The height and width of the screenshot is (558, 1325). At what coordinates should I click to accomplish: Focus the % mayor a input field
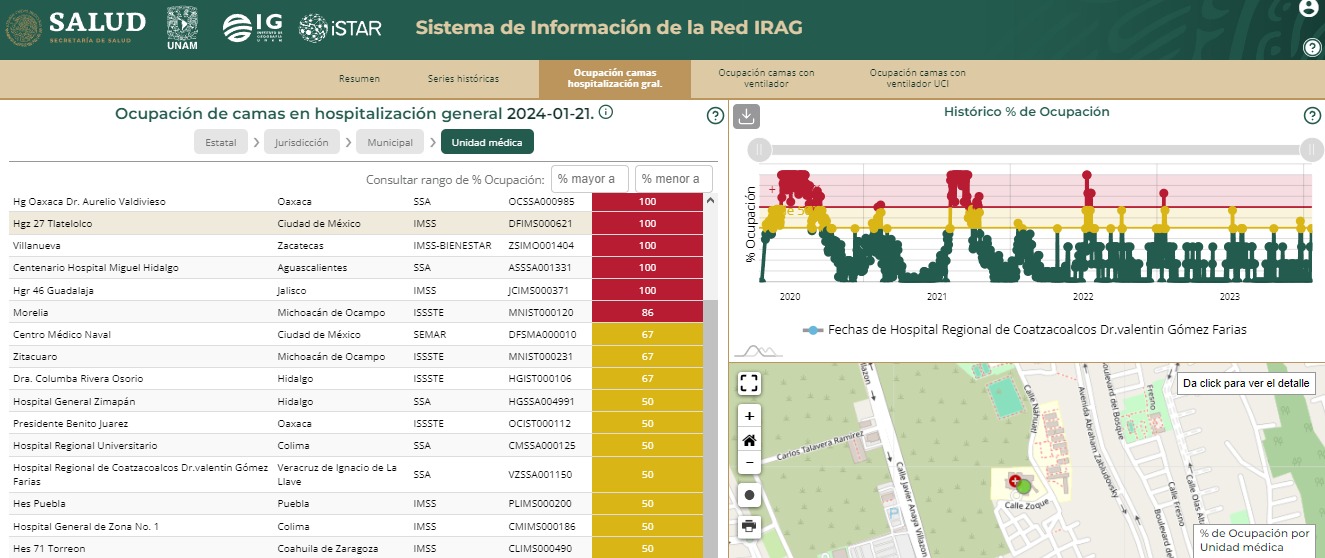[x=590, y=179]
